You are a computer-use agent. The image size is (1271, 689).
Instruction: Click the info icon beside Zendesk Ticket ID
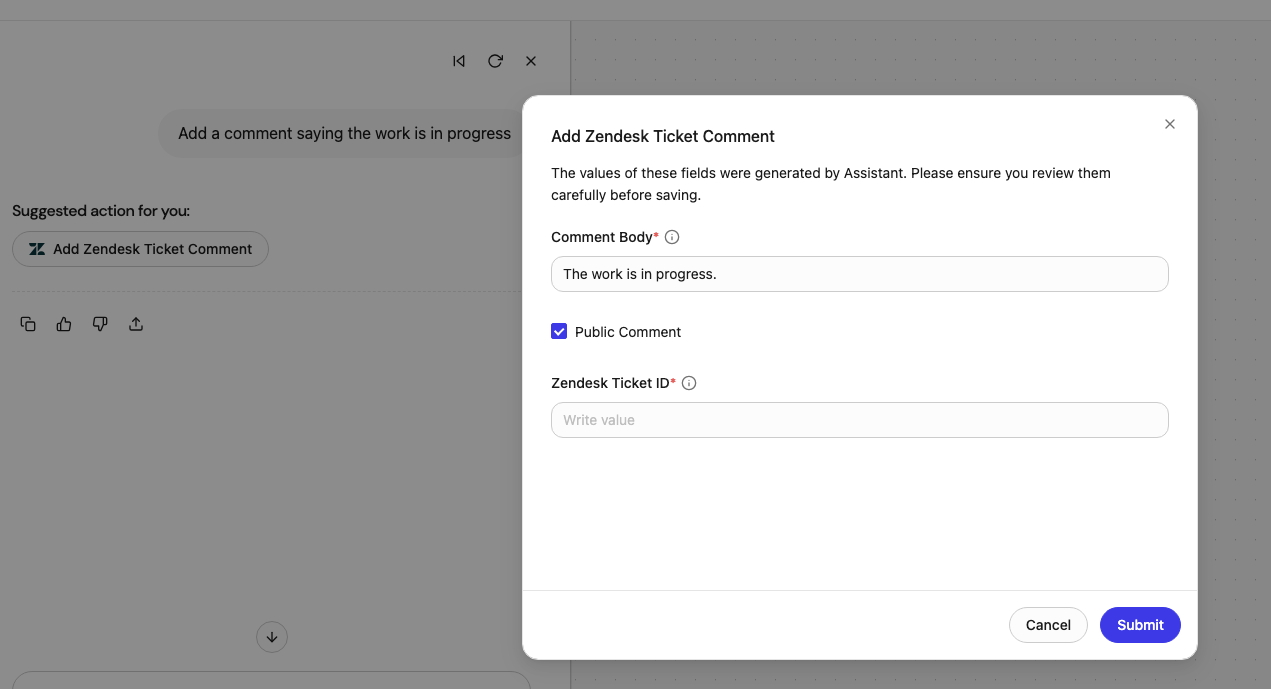pyautogui.click(x=689, y=383)
